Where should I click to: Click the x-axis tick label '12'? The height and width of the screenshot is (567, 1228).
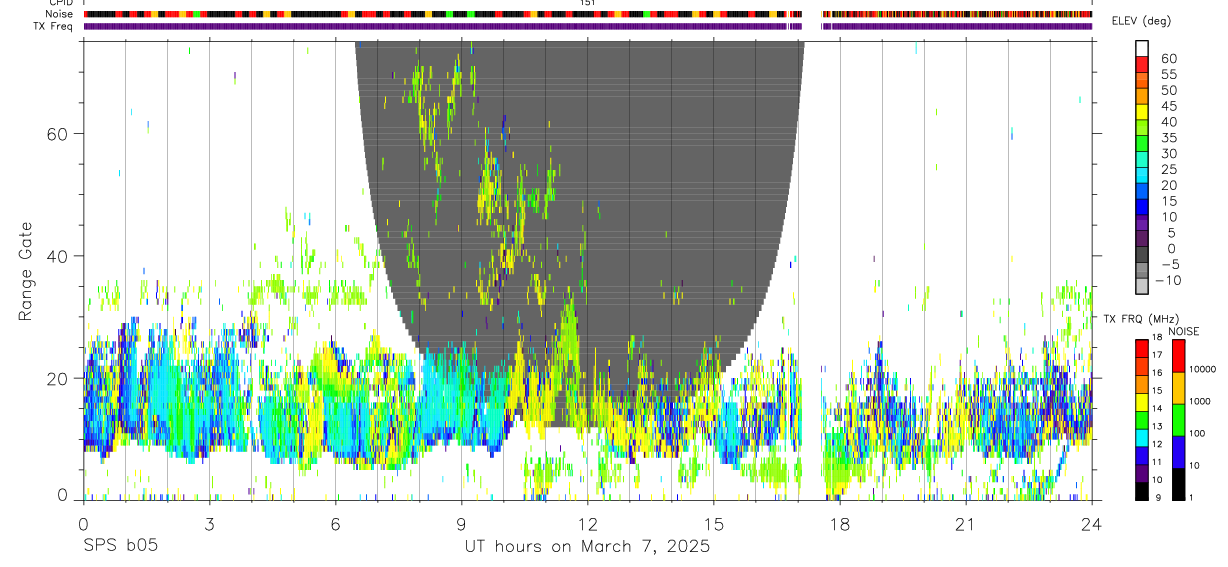click(x=587, y=524)
